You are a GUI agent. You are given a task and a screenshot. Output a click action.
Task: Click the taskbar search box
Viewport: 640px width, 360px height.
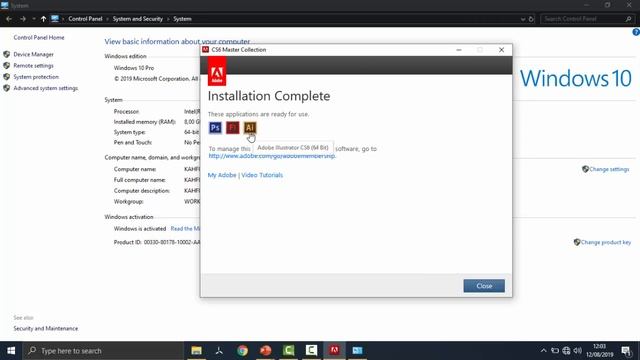tap(103, 351)
